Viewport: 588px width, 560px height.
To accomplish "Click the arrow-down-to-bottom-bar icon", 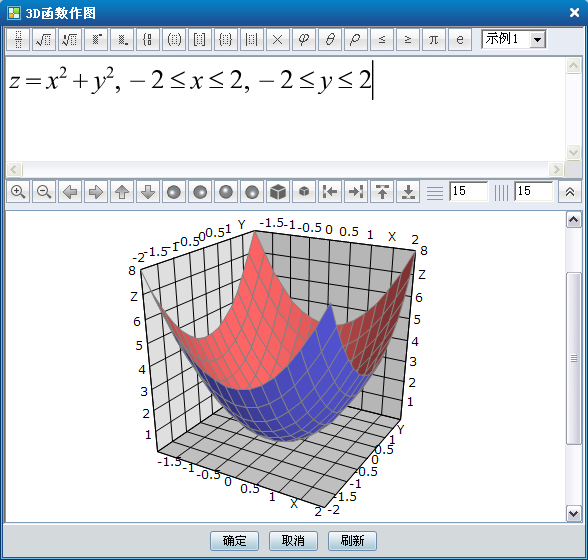I will 408,192.
